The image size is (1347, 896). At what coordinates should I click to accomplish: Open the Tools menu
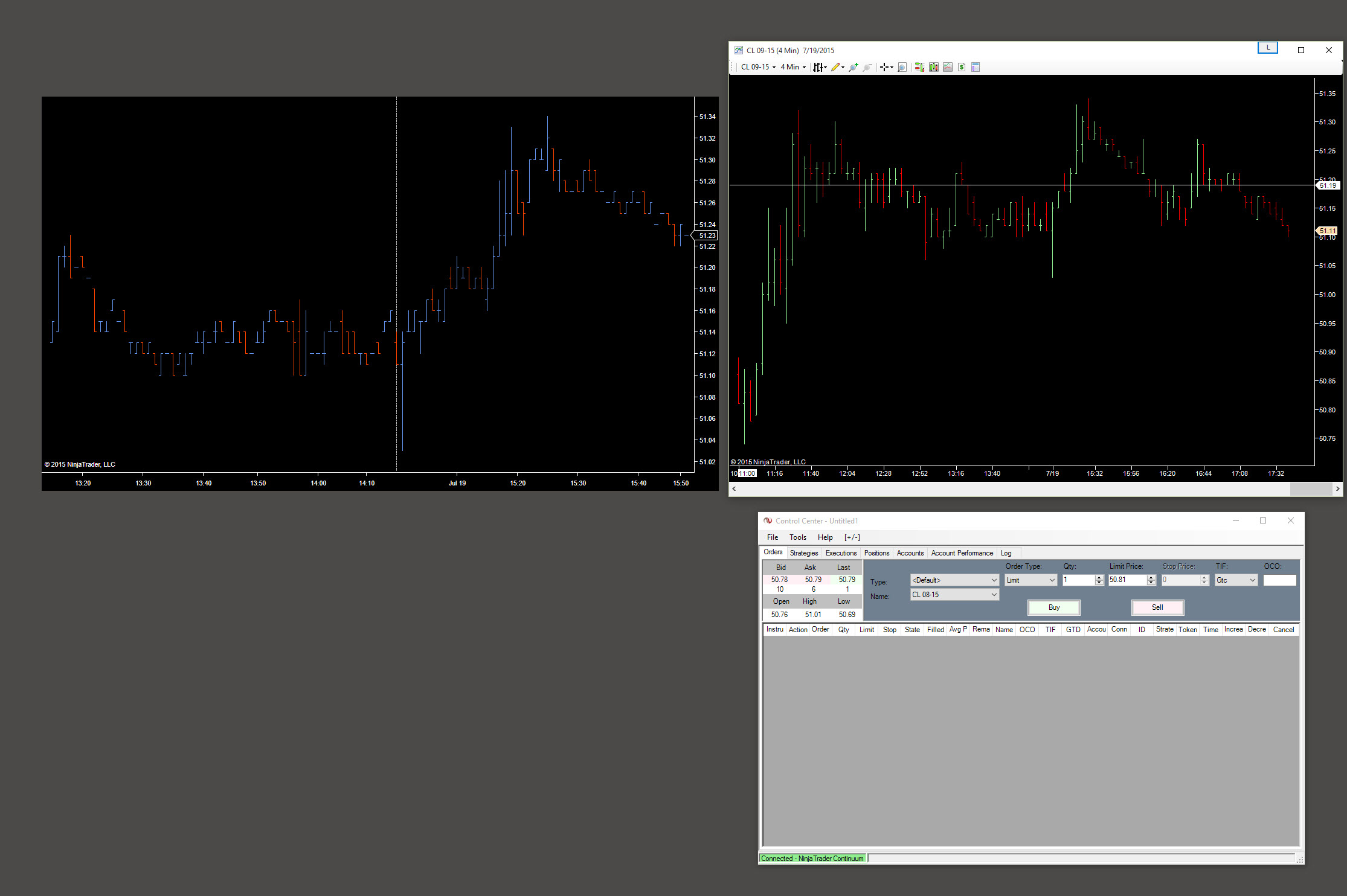797,537
